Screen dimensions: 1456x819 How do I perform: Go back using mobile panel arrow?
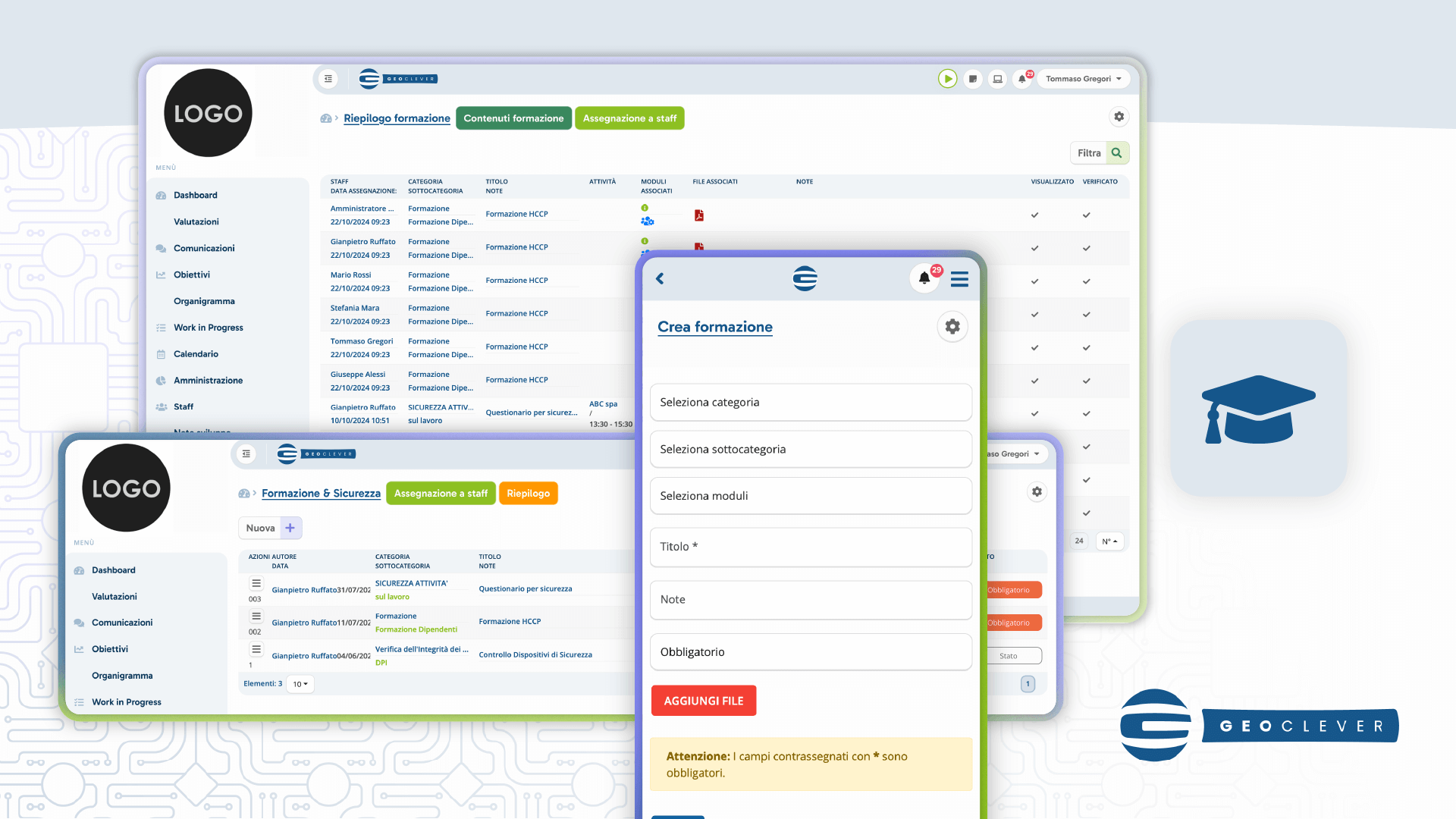[x=660, y=279]
